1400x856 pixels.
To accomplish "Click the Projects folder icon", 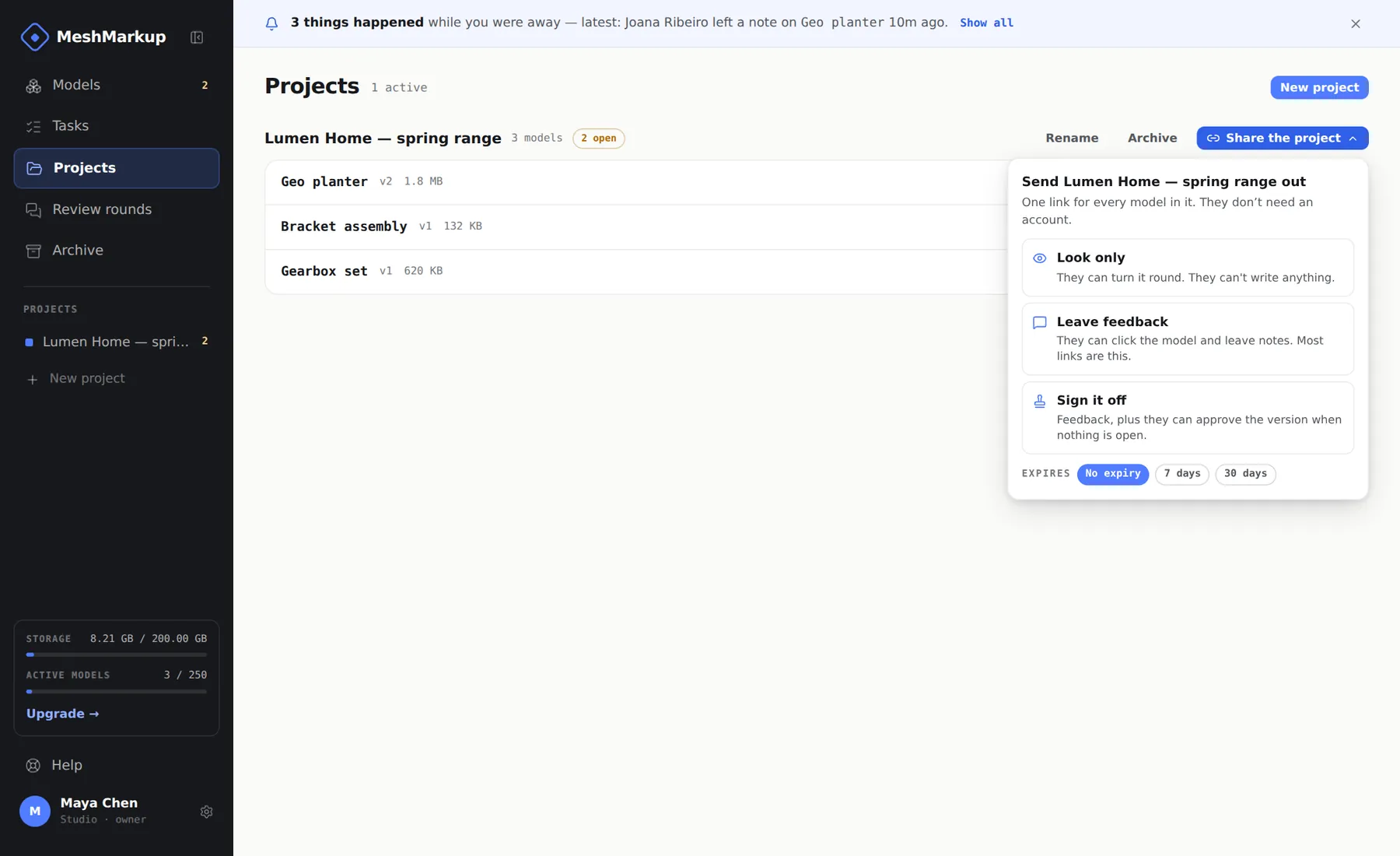I will pos(34,168).
